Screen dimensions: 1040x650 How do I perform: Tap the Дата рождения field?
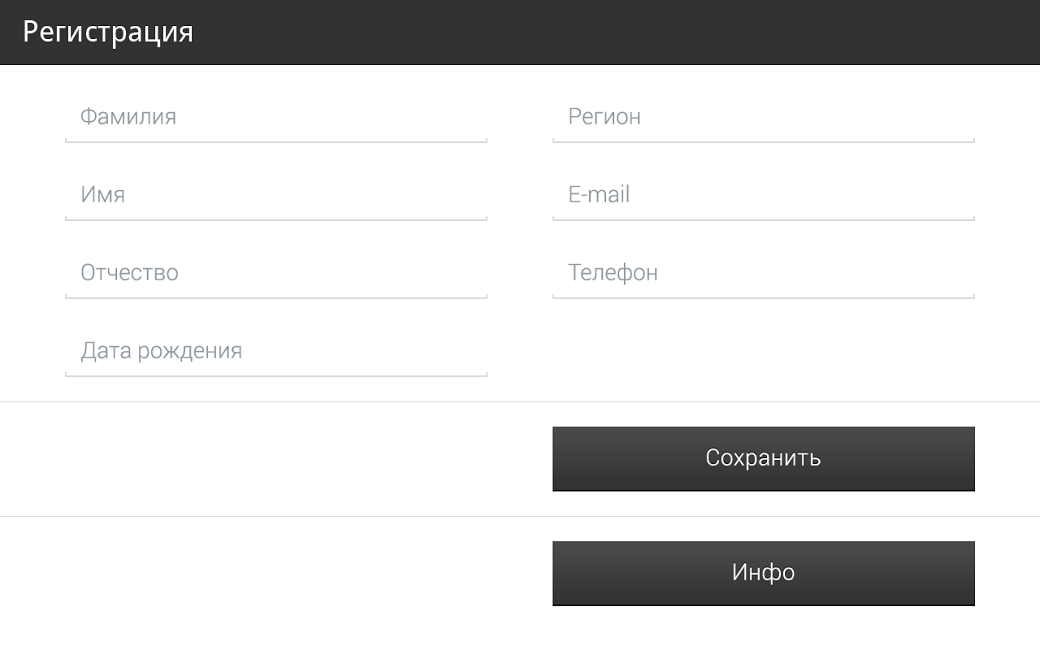pos(276,351)
